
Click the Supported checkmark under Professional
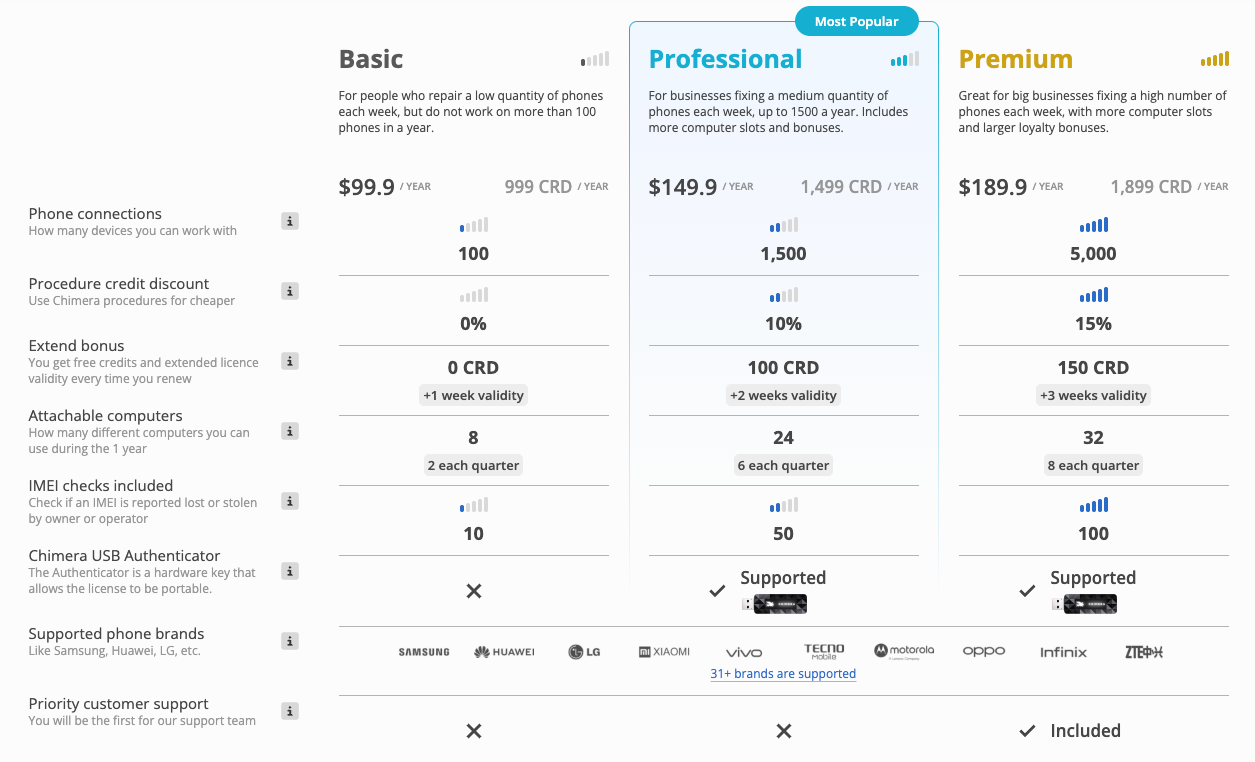[717, 591]
